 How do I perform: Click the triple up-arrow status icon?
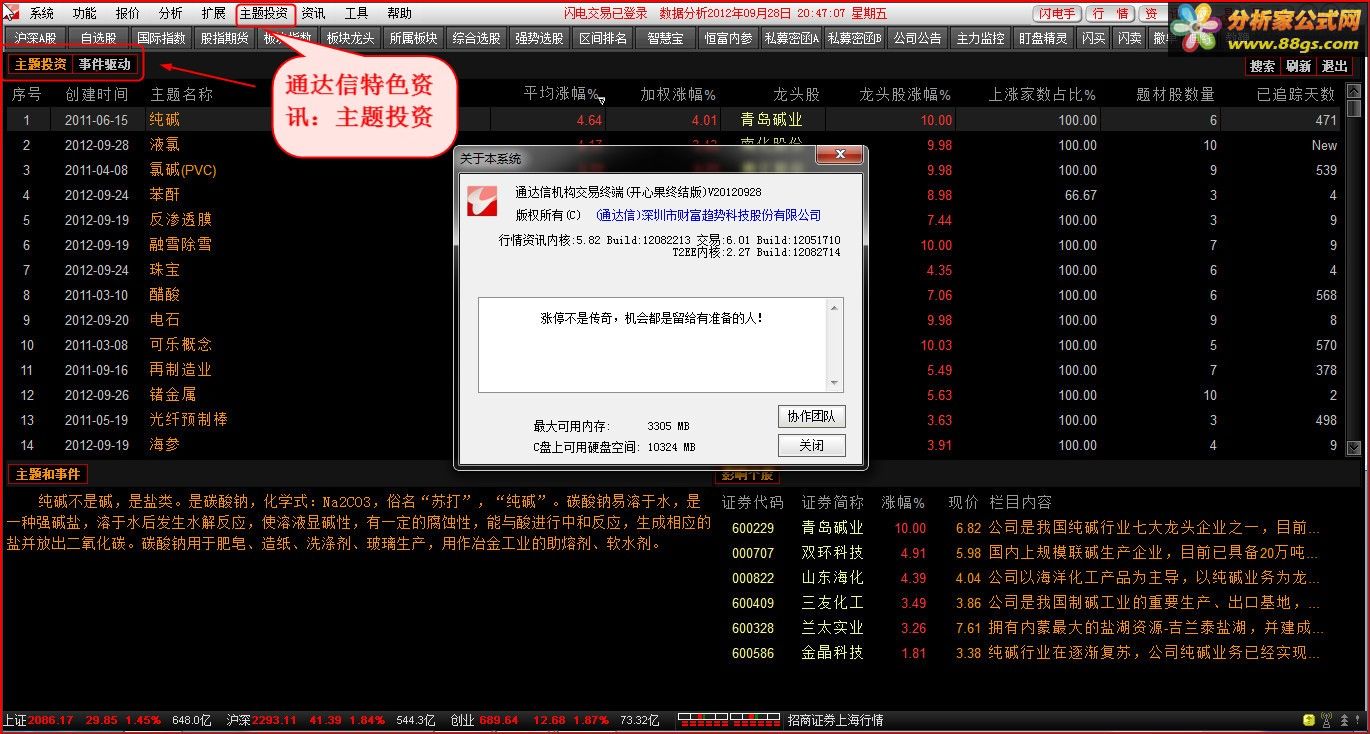(1343, 720)
